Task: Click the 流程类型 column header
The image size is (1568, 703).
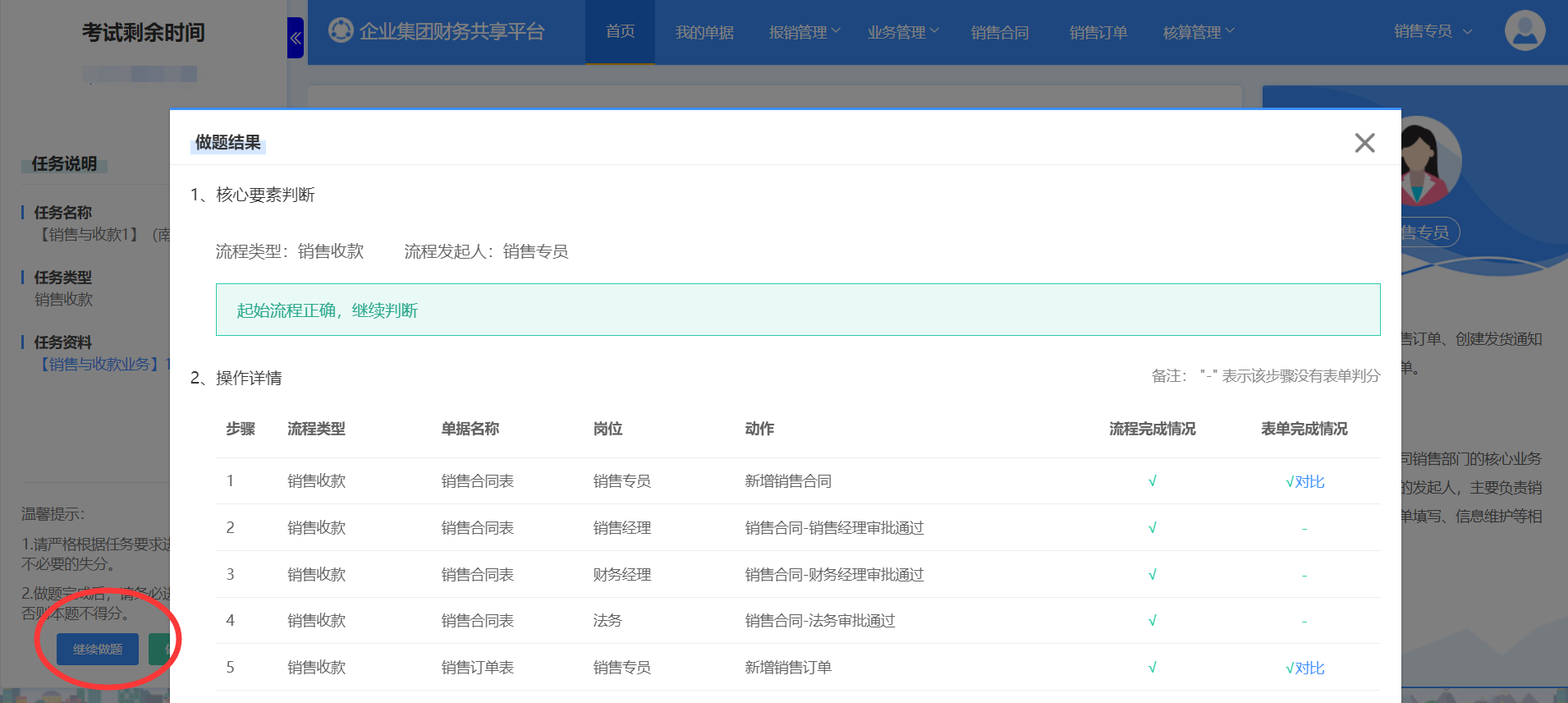Action: coord(316,429)
